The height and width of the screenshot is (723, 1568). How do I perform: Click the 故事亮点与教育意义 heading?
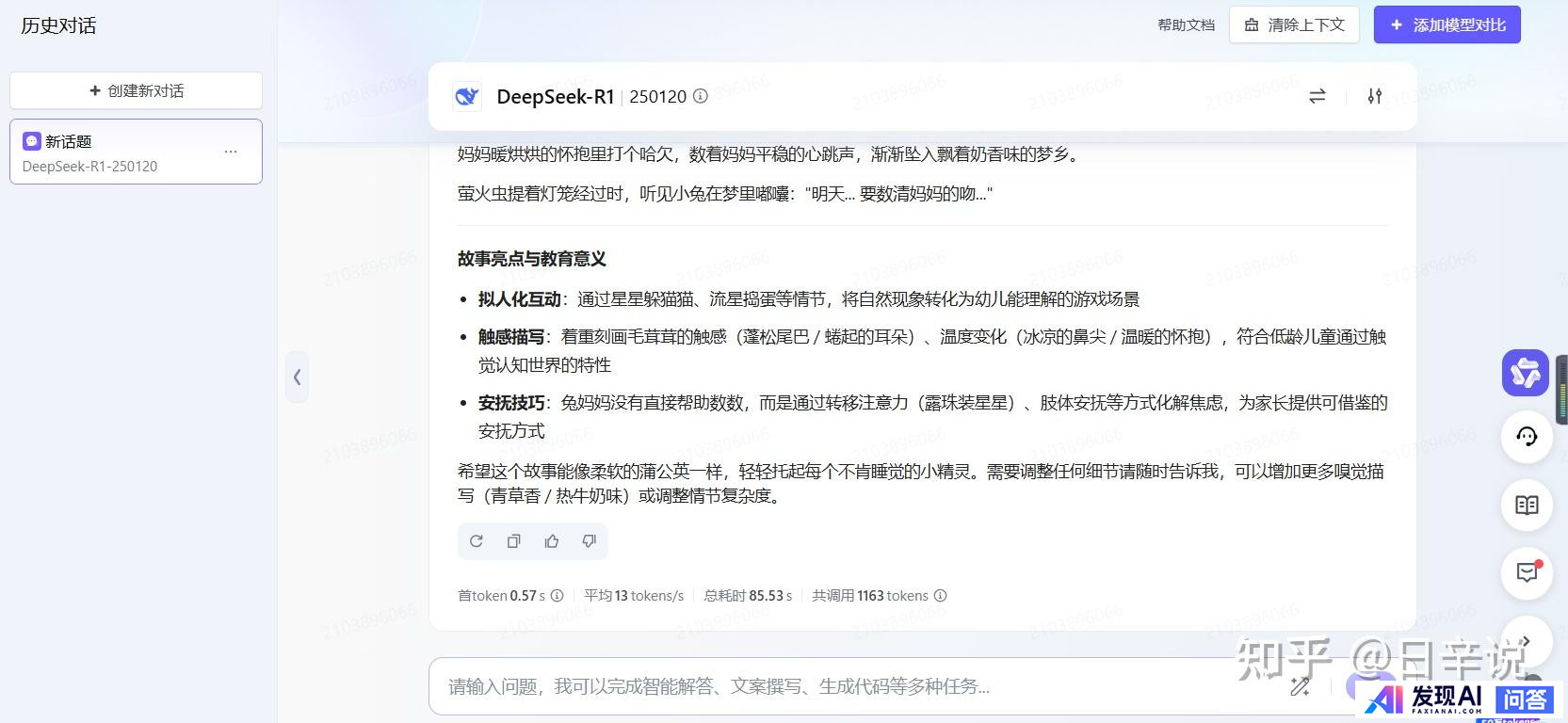[532, 259]
